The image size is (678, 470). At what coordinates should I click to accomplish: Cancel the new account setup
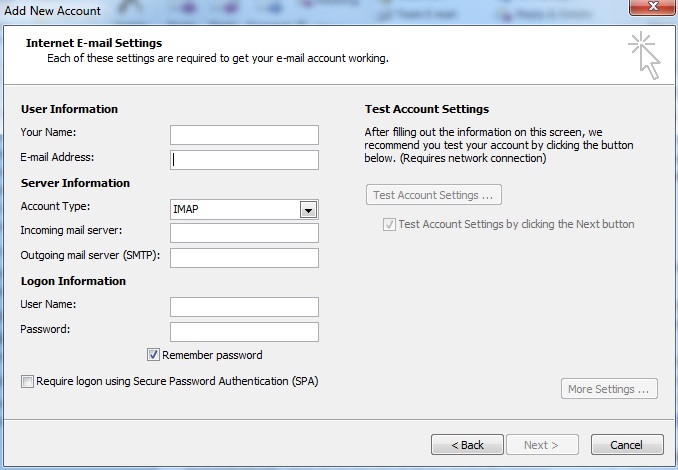point(627,445)
